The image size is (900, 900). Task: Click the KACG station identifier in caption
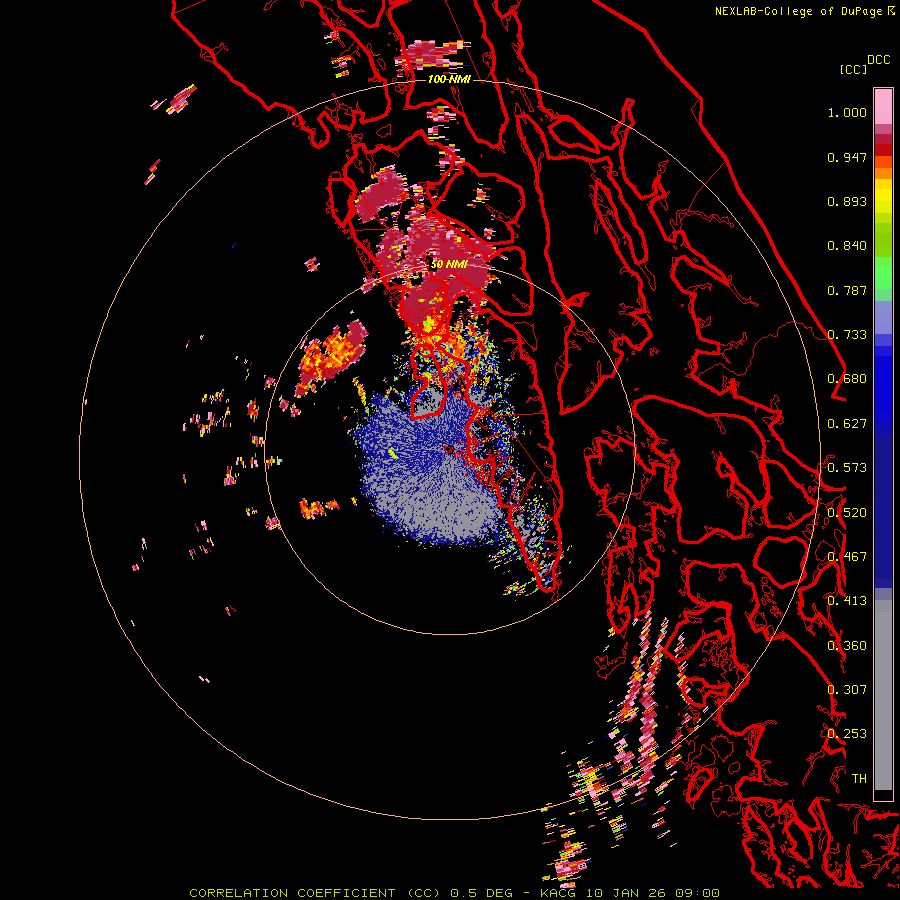coord(557,893)
